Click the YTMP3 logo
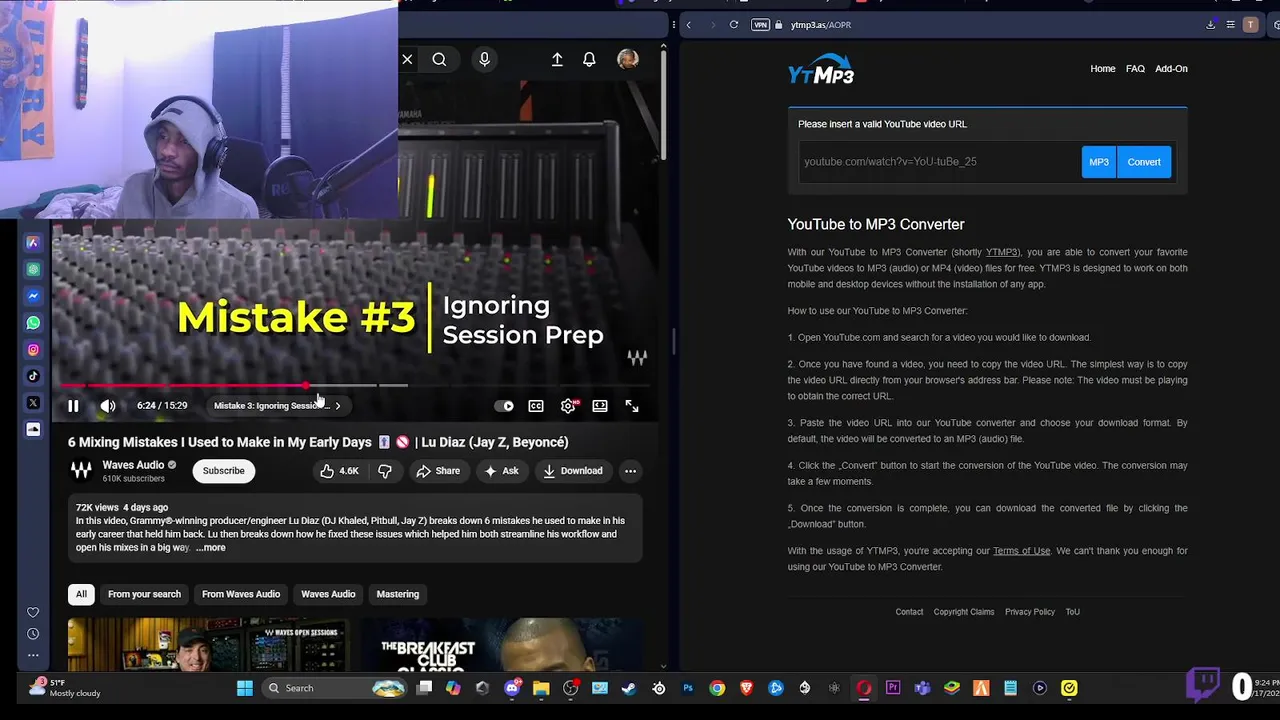This screenshot has height=720, width=1280. tap(821, 69)
